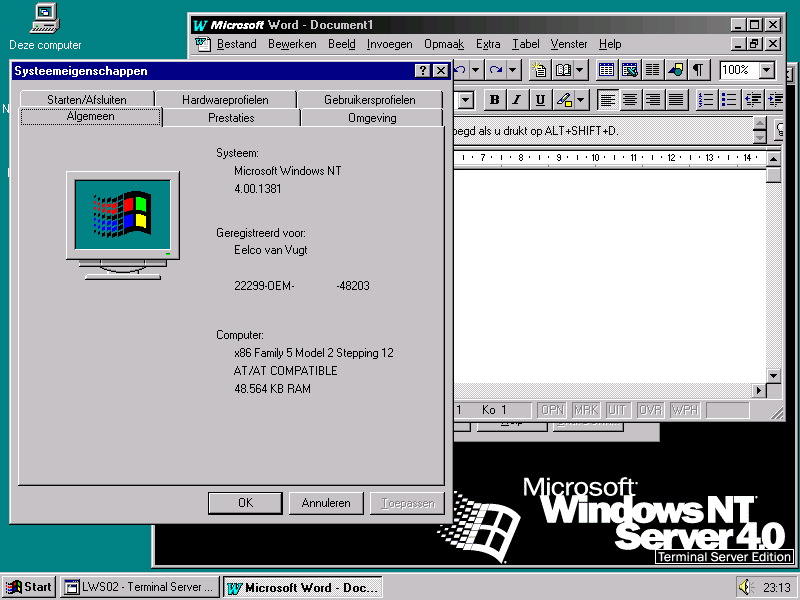Toggle bold formatting
Image resolution: width=800 pixels, height=600 pixels.
pyautogui.click(x=494, y=100)
